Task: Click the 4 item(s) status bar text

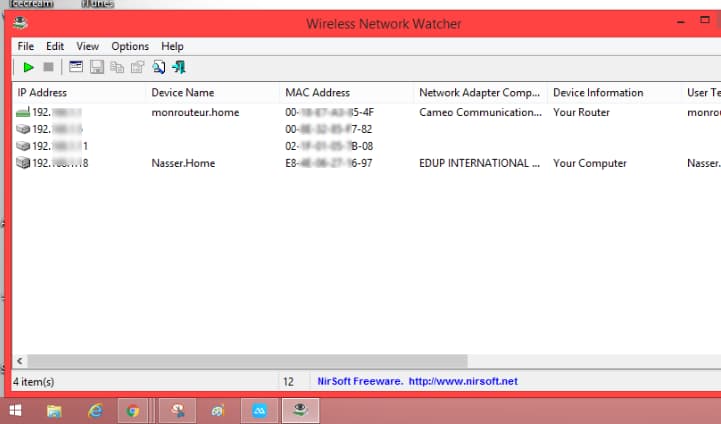Action: (34, 382)
